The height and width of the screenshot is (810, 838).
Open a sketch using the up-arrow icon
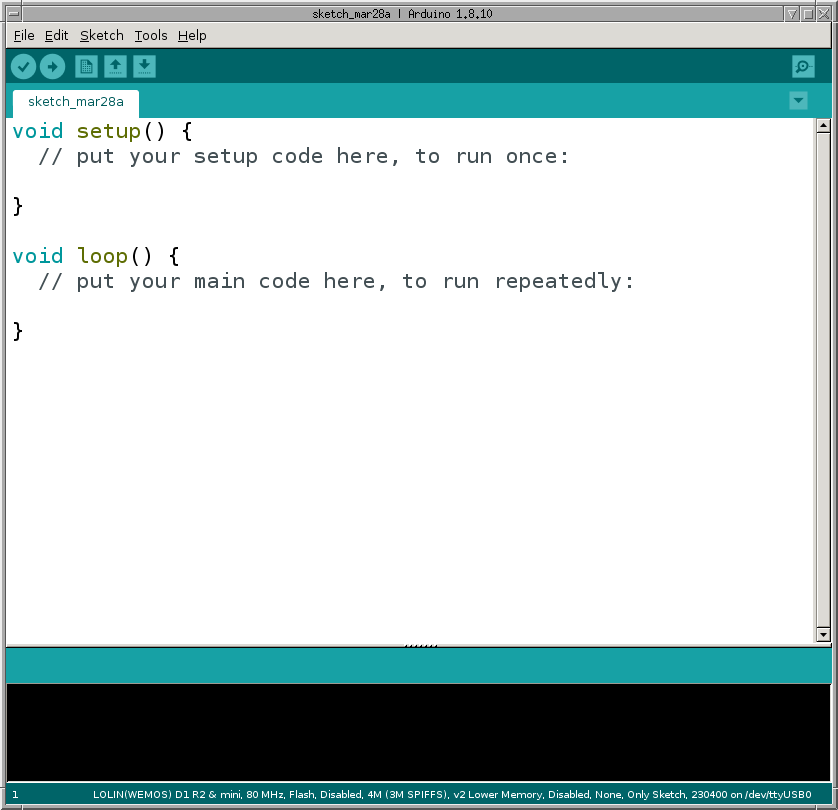[x=115, y=67]
